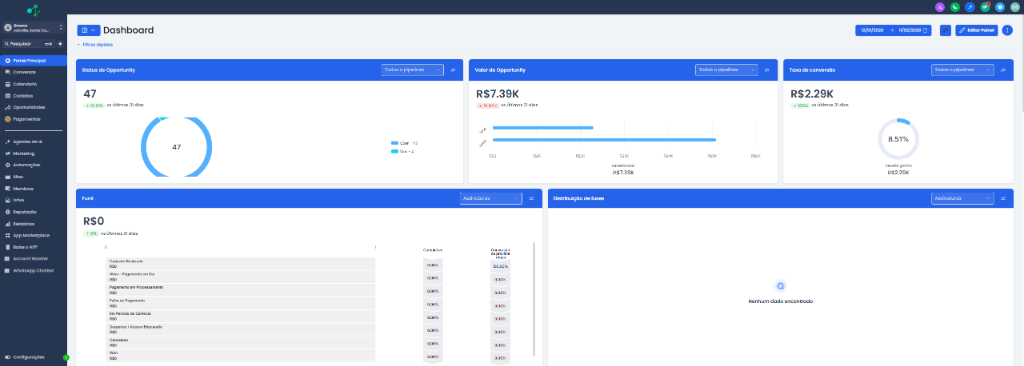Screen dimensions: 1024x366
Task: Click the 8.51% conversion rate ring
Action: click(x=898, y=139)
